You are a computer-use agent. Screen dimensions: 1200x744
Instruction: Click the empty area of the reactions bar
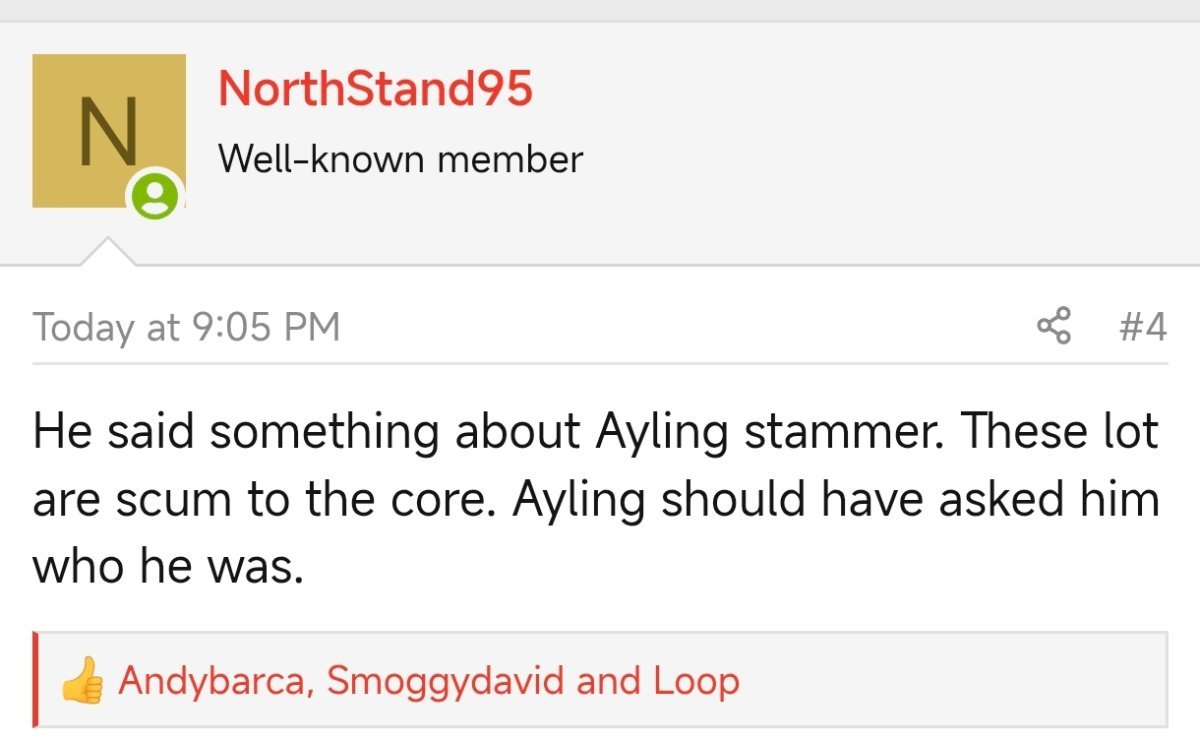(x=950, y=680)
